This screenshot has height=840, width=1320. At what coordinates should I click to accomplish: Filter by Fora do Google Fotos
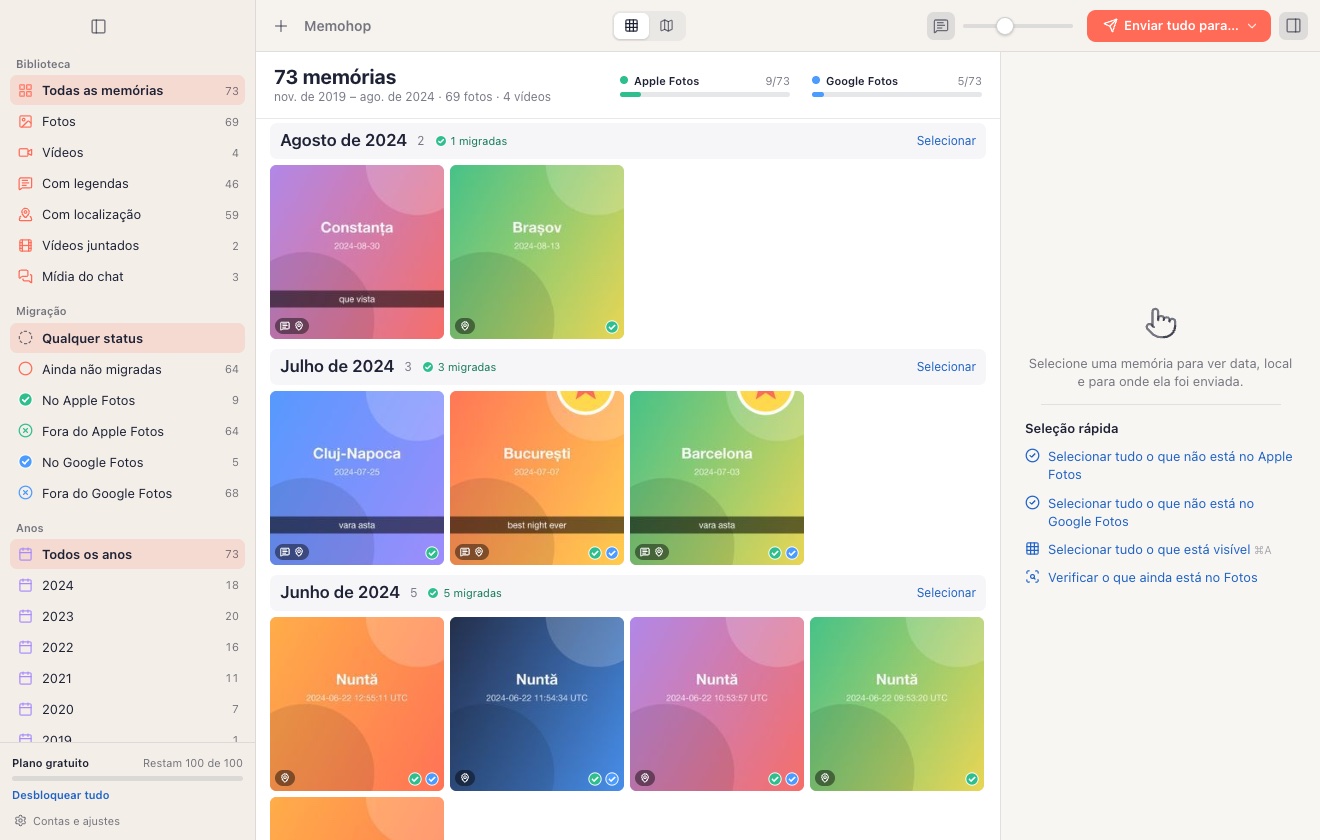coord(127,493)
